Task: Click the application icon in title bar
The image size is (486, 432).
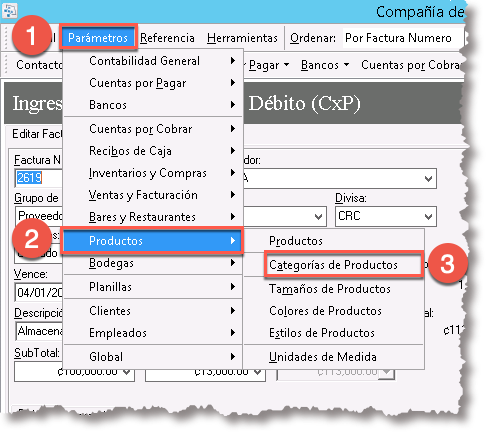Action: [9, 10]
